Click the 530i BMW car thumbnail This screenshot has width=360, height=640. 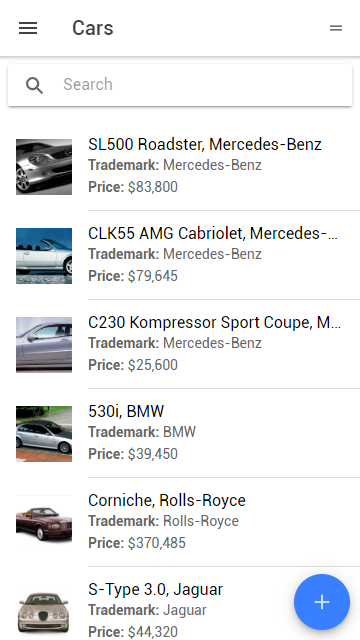pyautogui.click(x=44, y=434)
